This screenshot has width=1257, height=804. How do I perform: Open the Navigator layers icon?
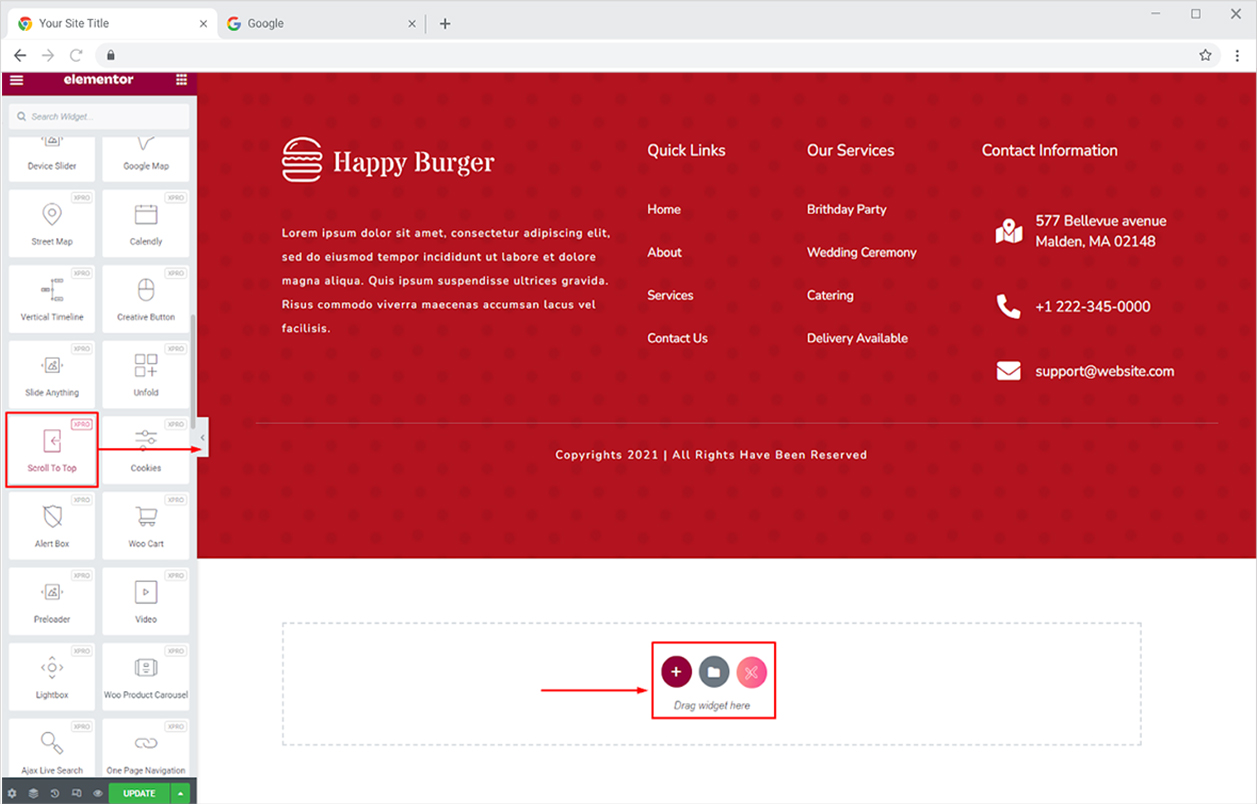(x=33, y=794)
